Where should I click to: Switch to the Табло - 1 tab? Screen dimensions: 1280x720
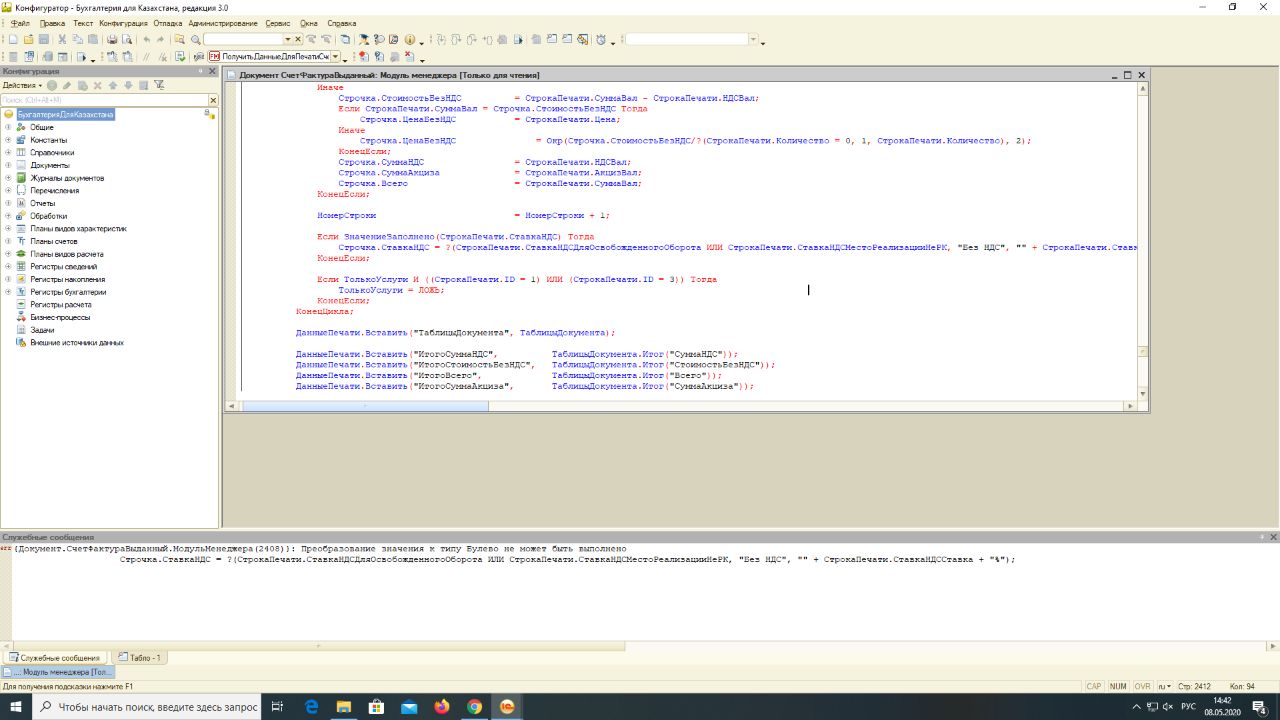140,658
